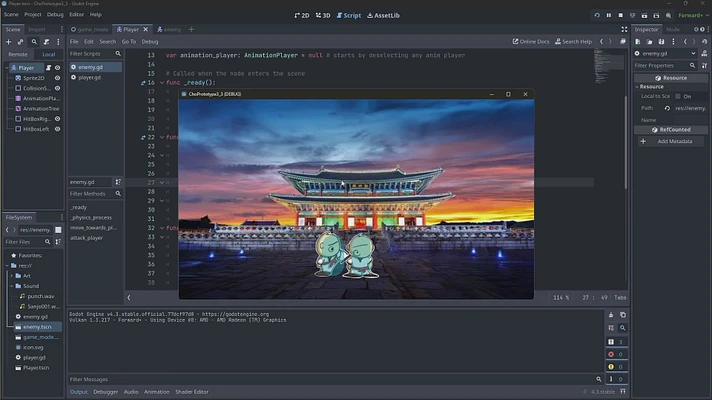Enable Local to Scene checkbox
The height and width of the screenshot is (400, 712).
(678, 96)
